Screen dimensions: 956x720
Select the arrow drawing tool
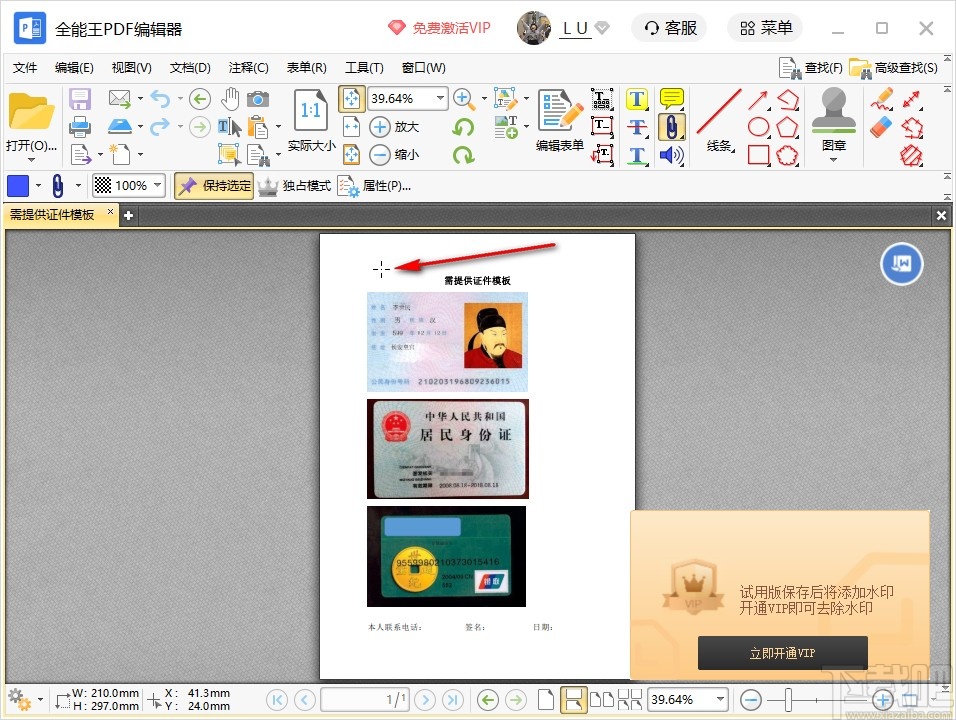coord(758,99)
